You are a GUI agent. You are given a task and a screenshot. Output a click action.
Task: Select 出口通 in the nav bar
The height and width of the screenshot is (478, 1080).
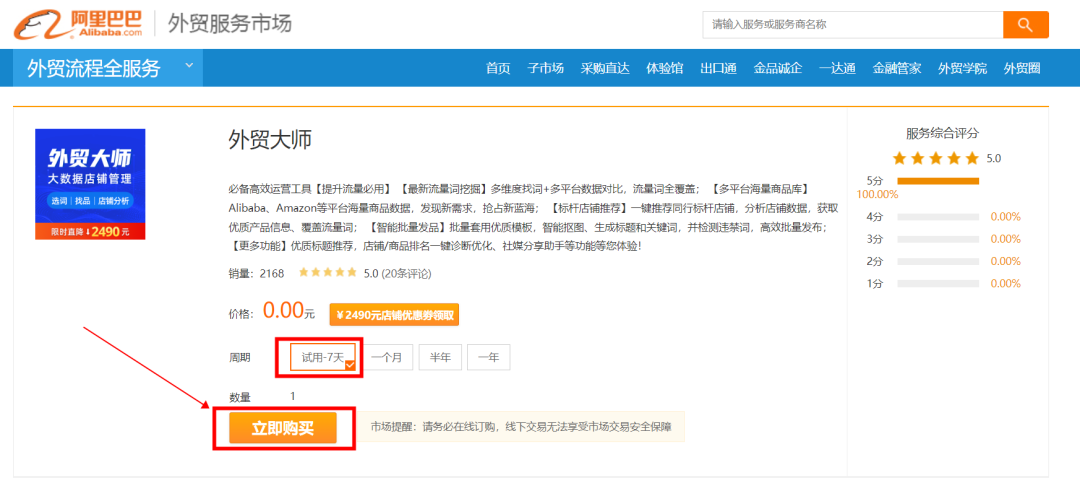[x=718, y=68]
